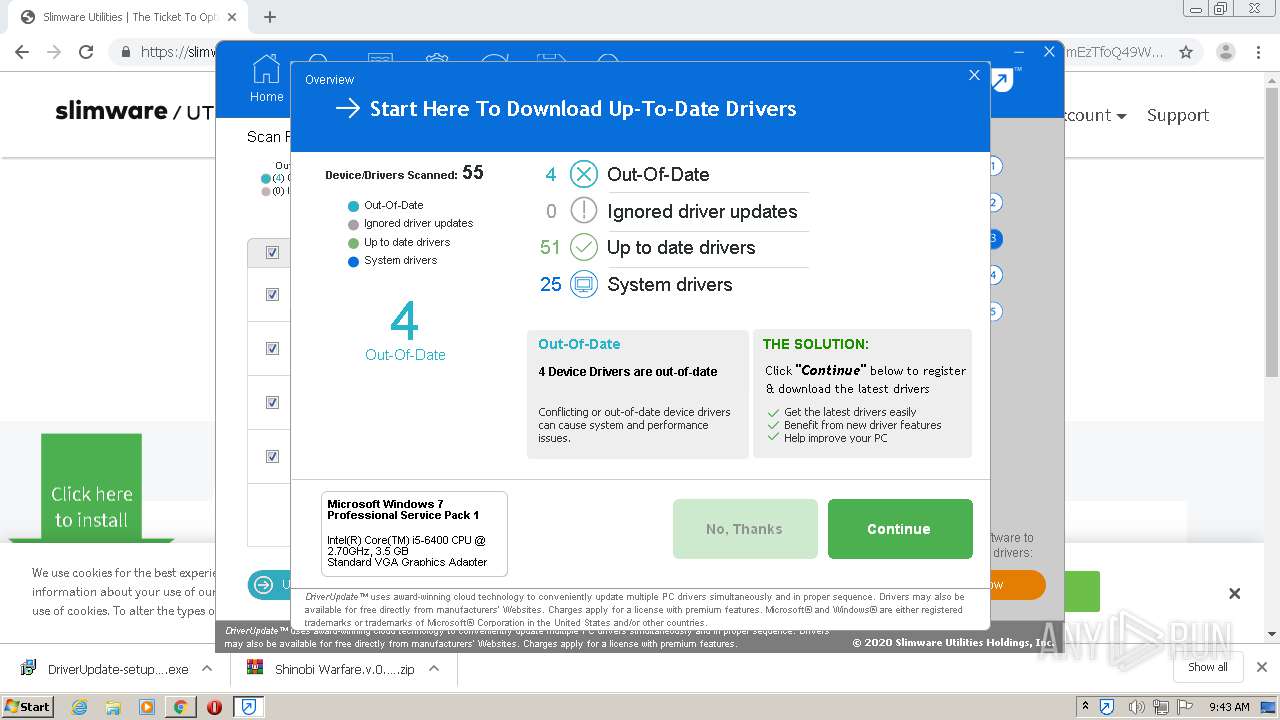Image resolution: width=1280 pixels, height=720 pixels.
Task: Expand DriverUpdate-setup.exe download options
Action: 207,668
